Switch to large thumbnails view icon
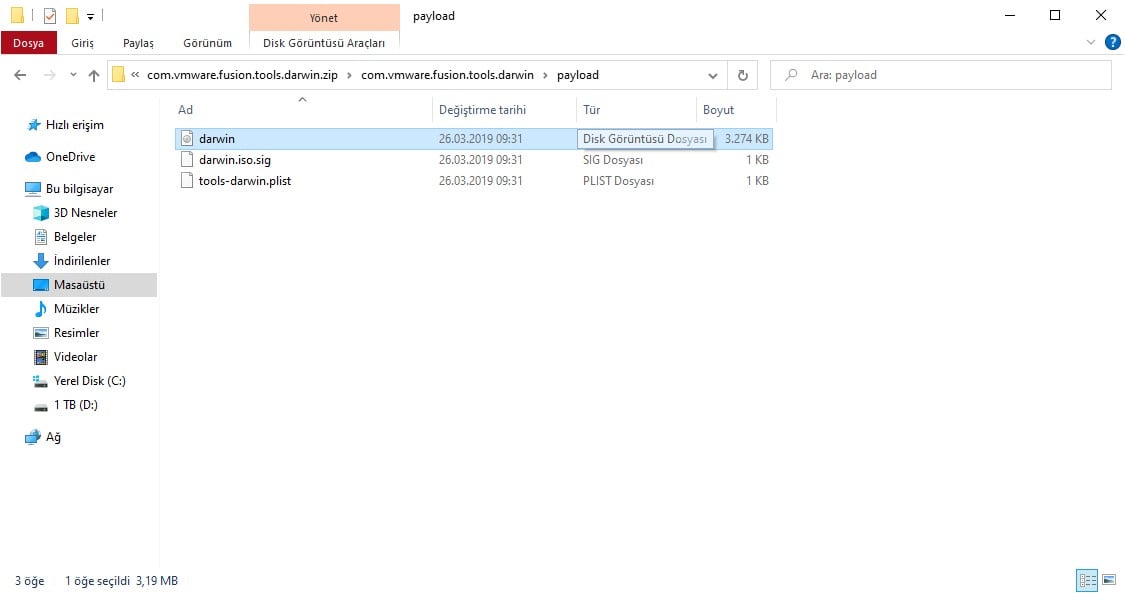Screen dimensions: 1125x593 click(x=1109, y=579)
